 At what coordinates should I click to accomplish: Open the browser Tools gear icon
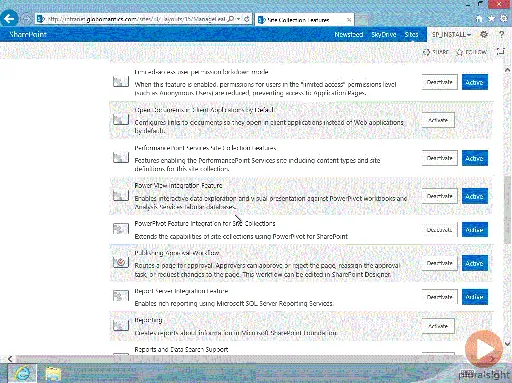click(x=504, y=19)
